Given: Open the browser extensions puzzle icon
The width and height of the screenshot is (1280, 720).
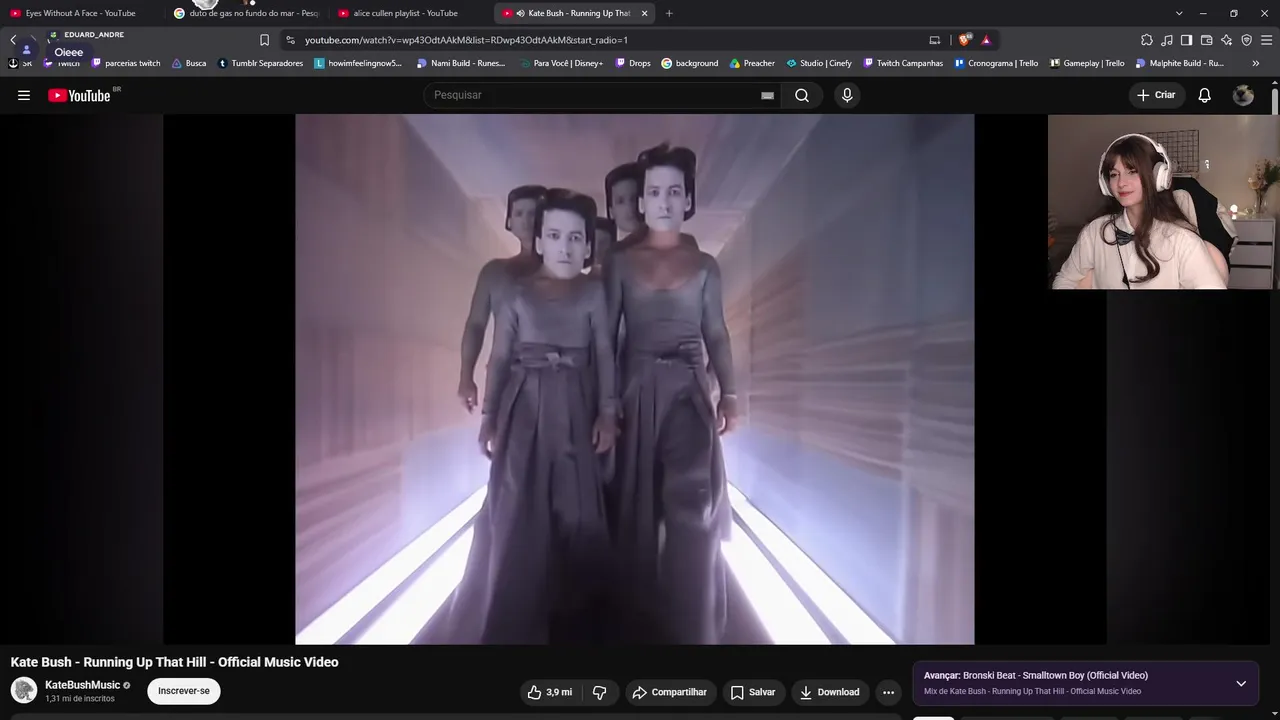Looking at the screenshot, I should point(1147,40).
